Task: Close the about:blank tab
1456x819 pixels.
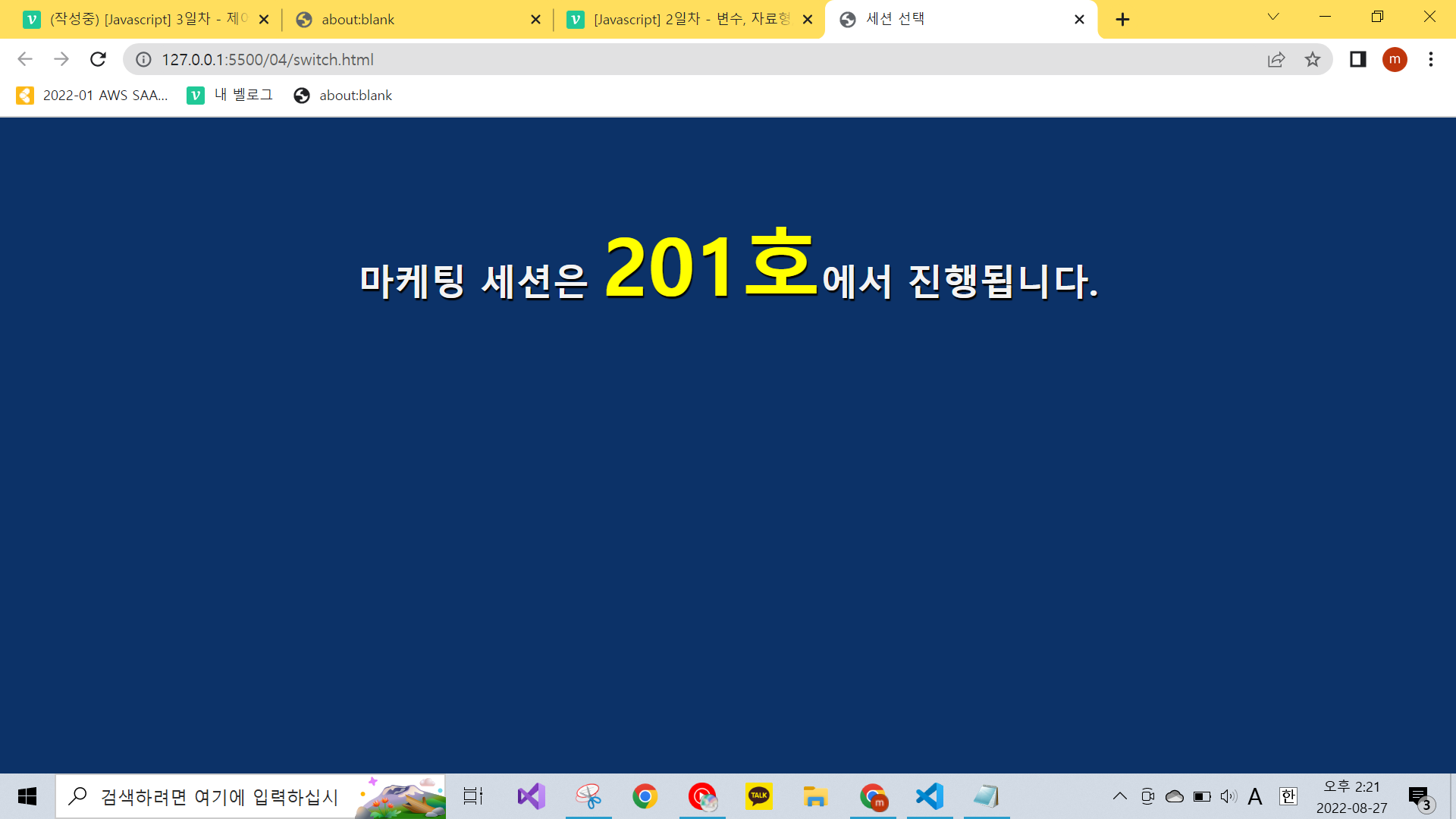Action: [x=535, y=20]
